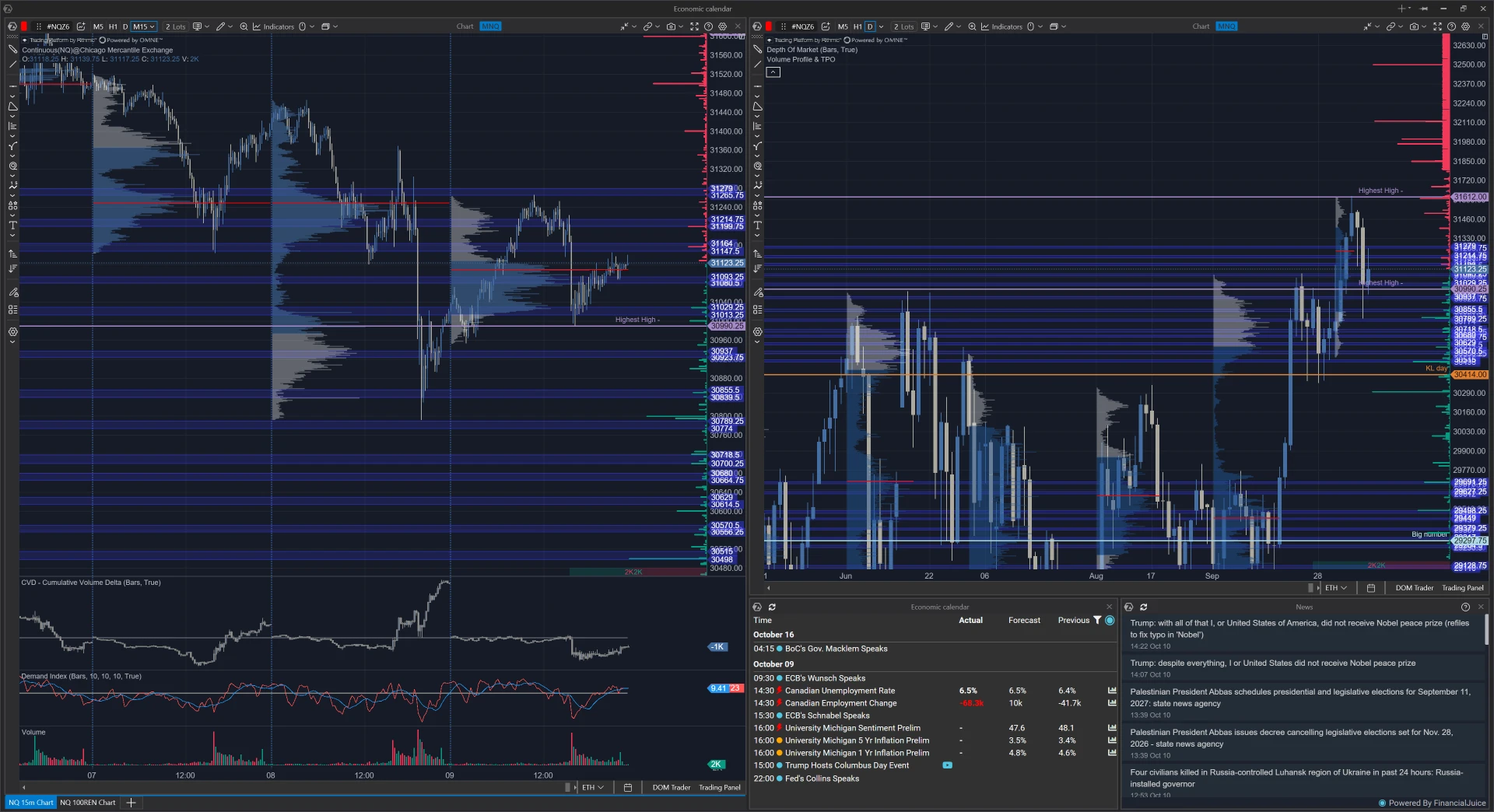
Task: Switch to the NQ 100REN Chart tab
Action: [88, 803]
